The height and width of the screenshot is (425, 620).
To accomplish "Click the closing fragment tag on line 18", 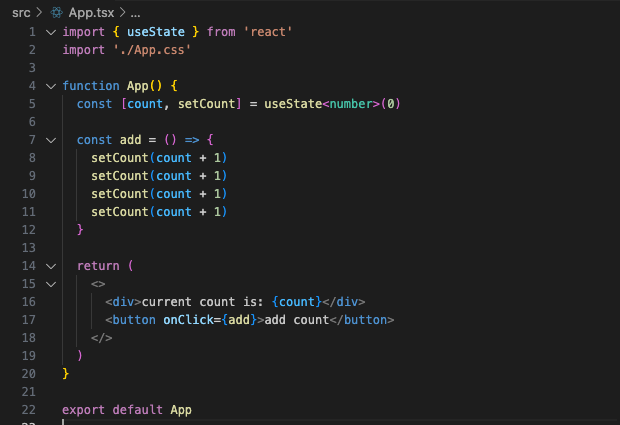I will click(x=101, y=338).
